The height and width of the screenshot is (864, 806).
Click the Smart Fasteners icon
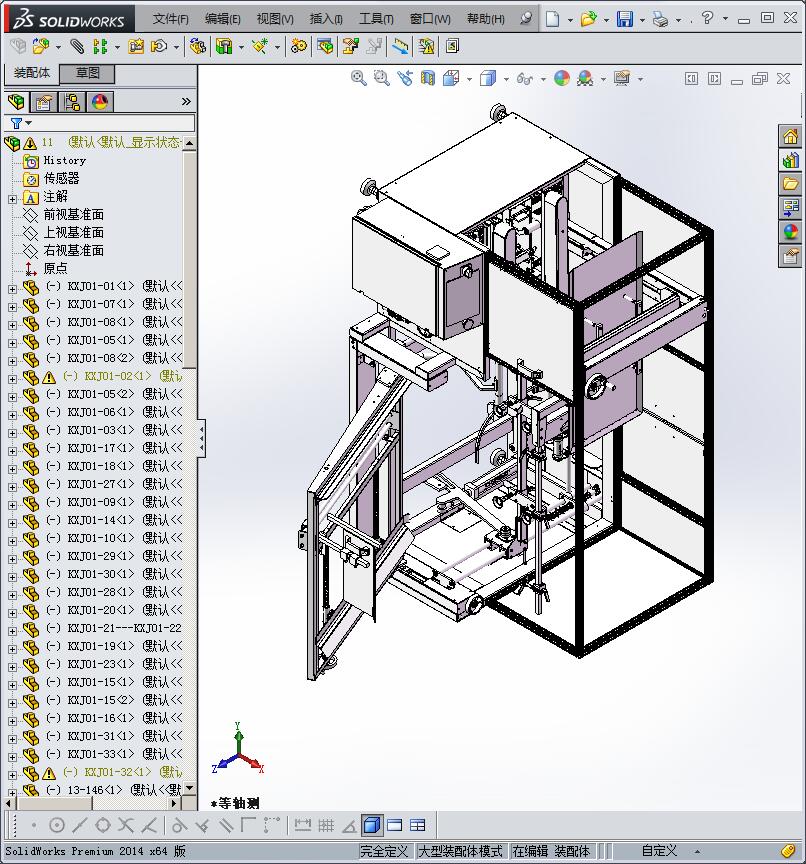136,46
